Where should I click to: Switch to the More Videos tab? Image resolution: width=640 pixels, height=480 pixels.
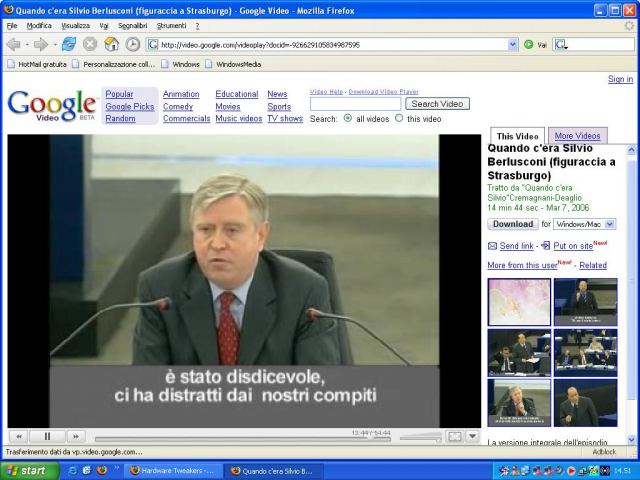pyautogui.click(x=578, y=136)
